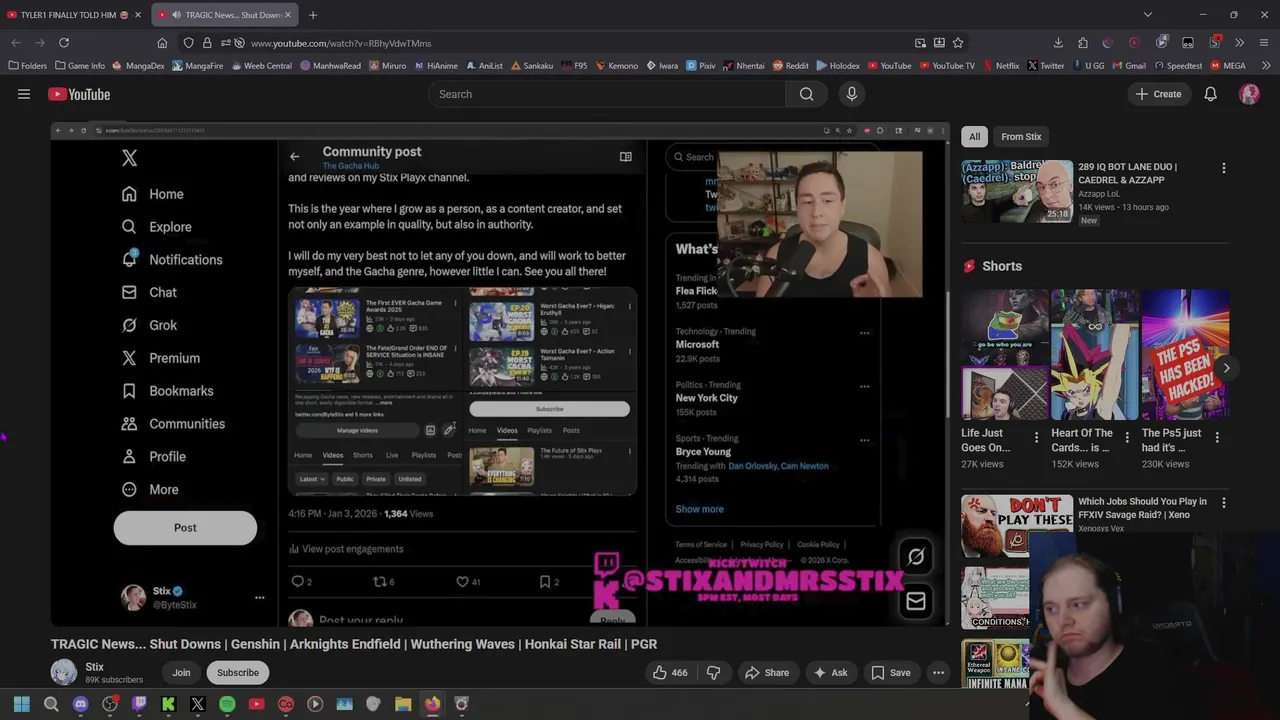Open the Windows Start menu
The image size is (1280, 720).
coord(22,704)
